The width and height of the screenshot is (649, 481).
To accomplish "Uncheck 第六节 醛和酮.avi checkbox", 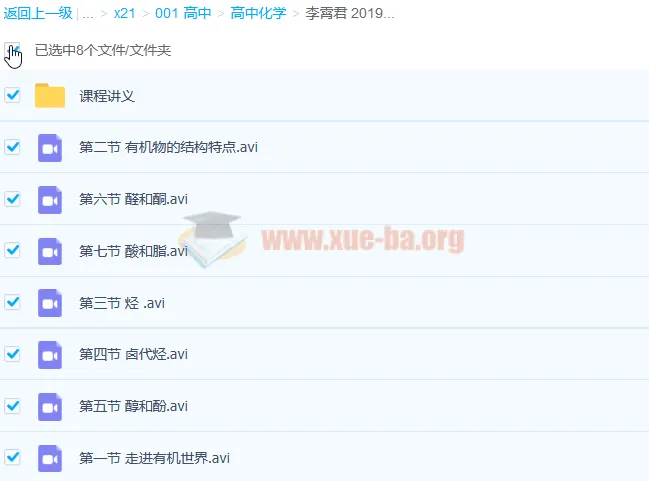I will coord(12,199).
